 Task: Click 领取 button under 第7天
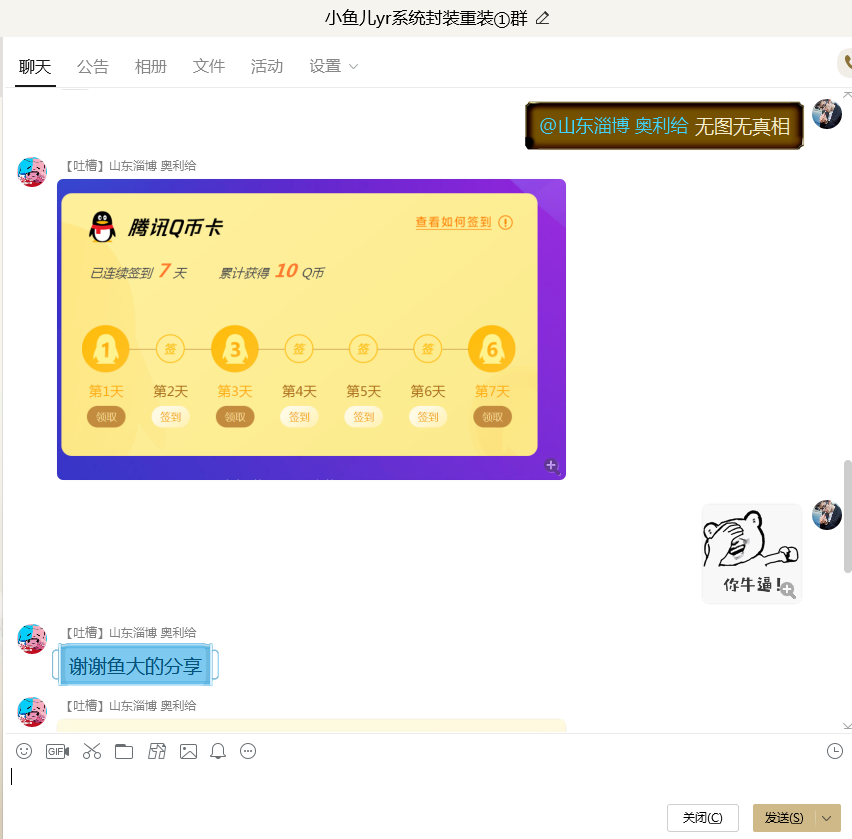pyautogui.click(x=492, y=417)
